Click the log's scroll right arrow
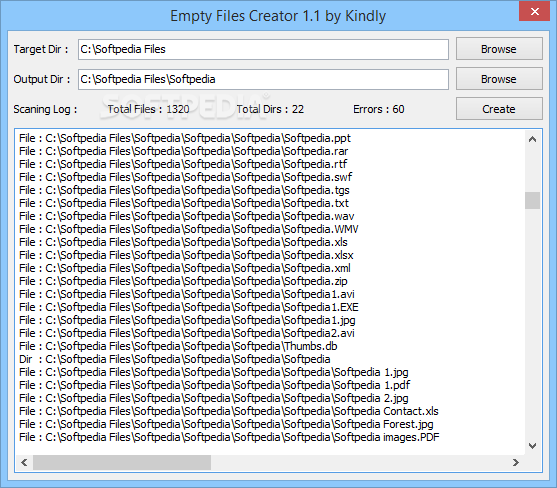 [516, 462]
